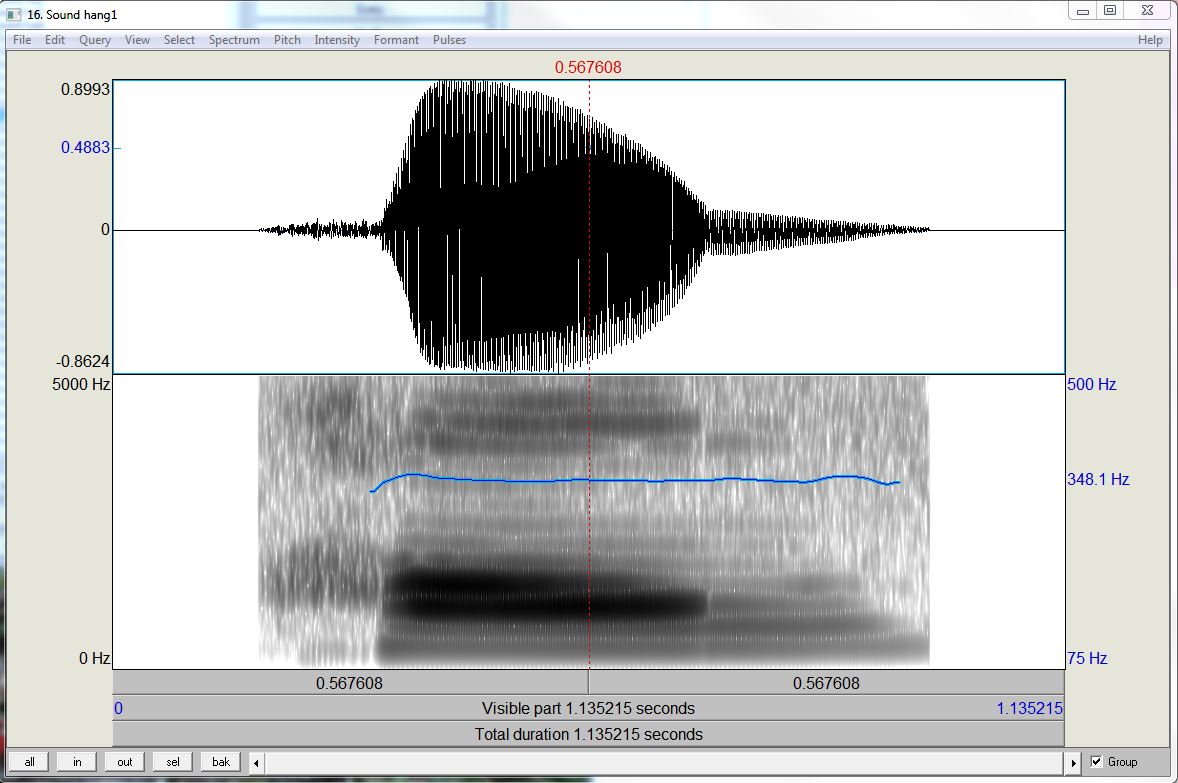Click the horizontal scrollbar right arrow
This screenshot has width=1178, height=783.
[1074, 763]
